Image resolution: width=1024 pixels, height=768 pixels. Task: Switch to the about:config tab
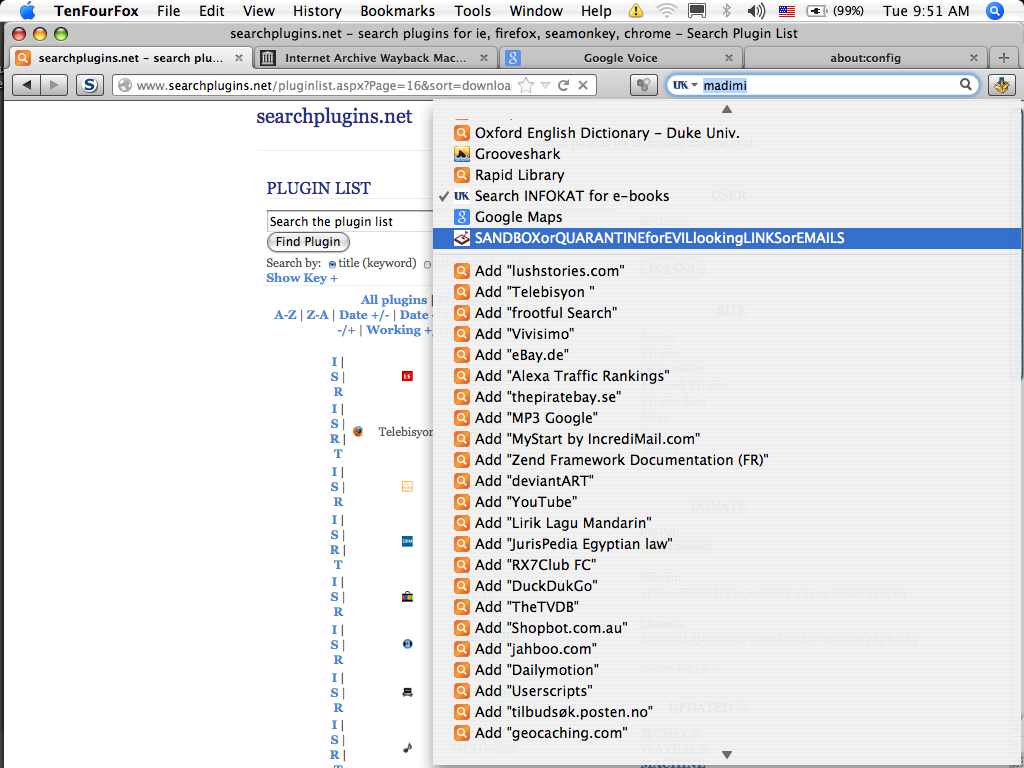(865, 58)
